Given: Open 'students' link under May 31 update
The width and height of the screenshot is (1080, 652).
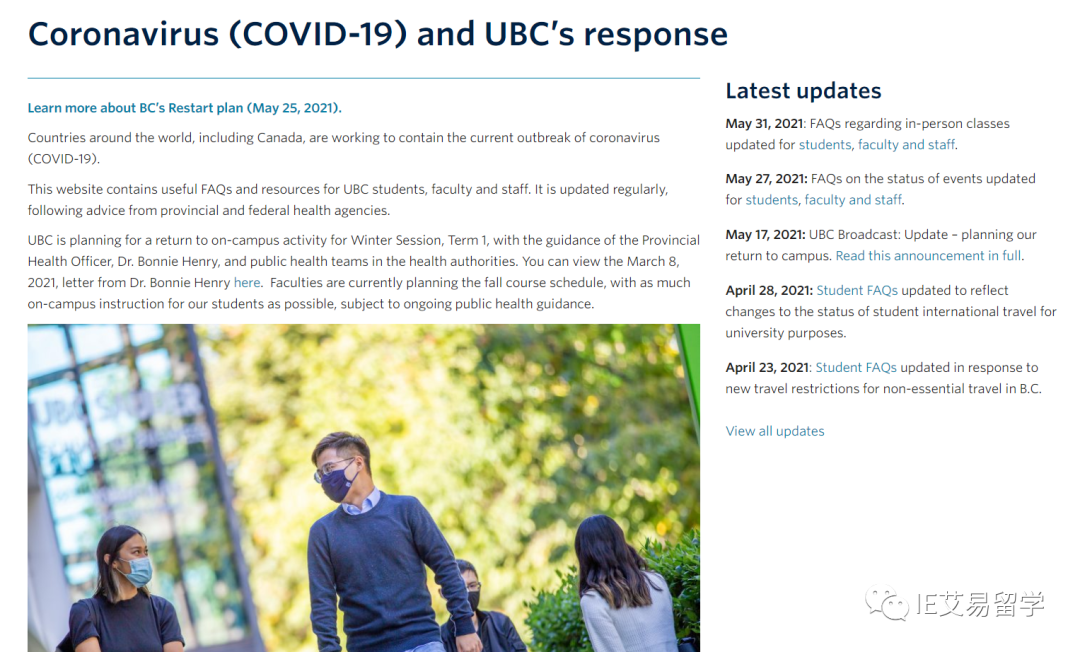Looking at the screenshot, I should tap(824, 145).
